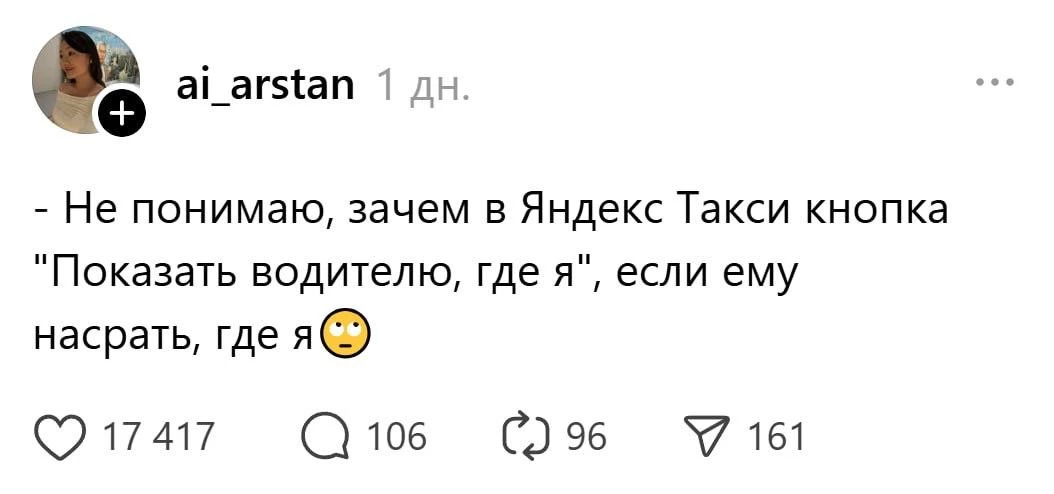Click the first line starting "Не понимаю"
The image size is (1054, 494).
[x=490, y=210]
